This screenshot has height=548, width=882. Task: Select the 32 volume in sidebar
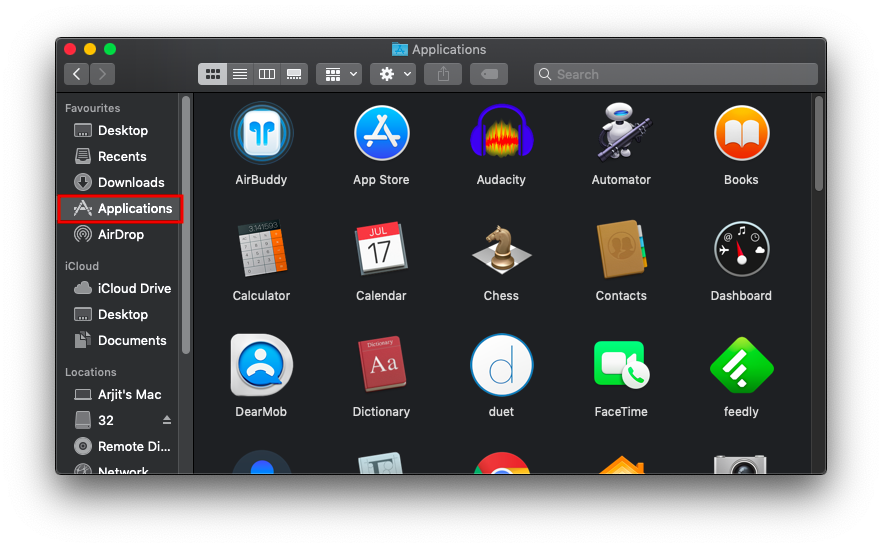(x=119, y=421)
